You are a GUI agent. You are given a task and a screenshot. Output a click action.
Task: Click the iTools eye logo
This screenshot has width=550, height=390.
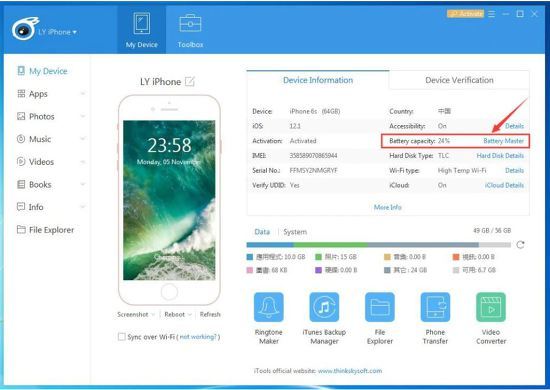pos(25,28)
